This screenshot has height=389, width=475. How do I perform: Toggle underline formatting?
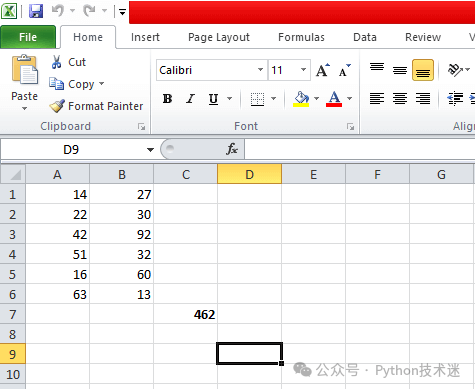coord(213,99)
